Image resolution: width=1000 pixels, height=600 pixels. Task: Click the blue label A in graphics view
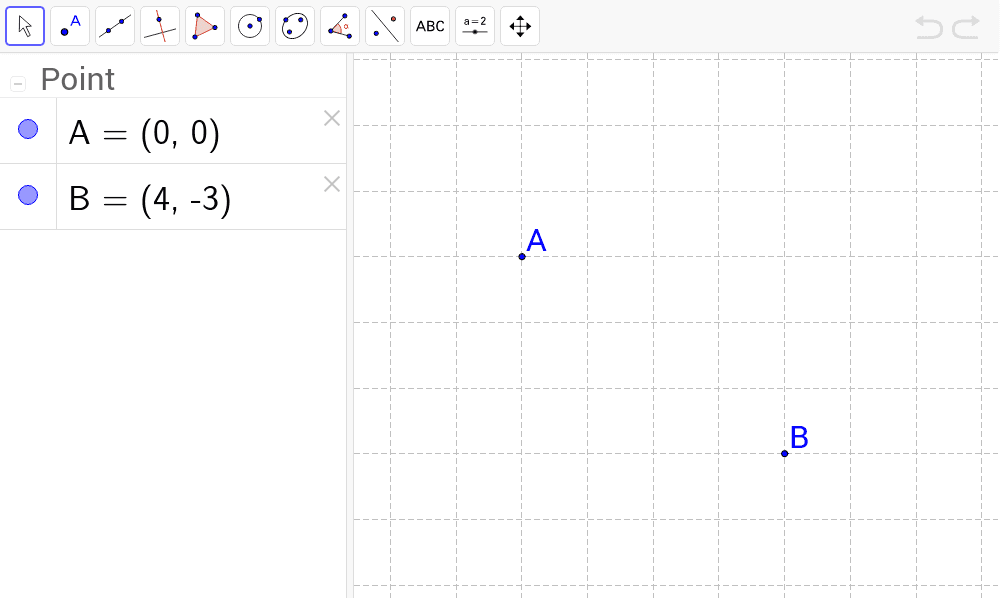(536, 241)
